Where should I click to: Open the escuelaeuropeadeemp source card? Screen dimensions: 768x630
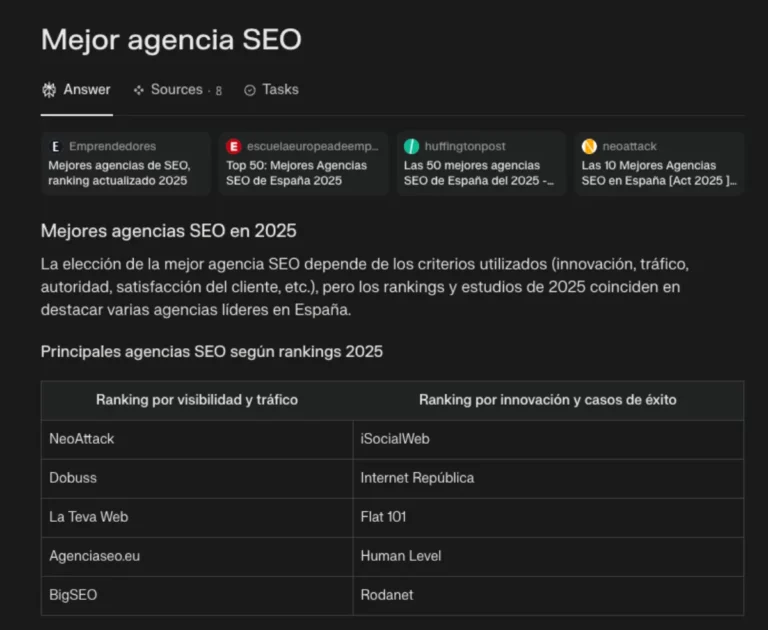point(304,164)
